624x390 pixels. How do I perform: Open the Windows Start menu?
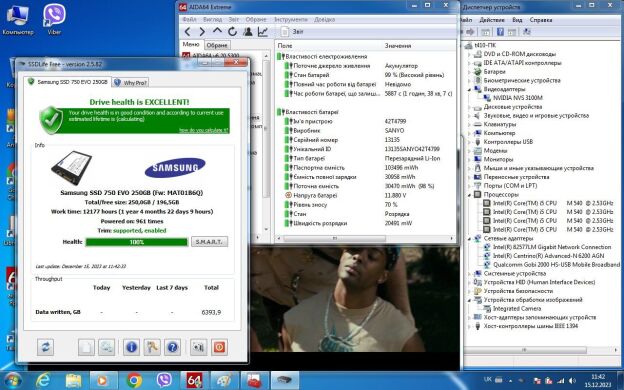[x=12, y=380]
